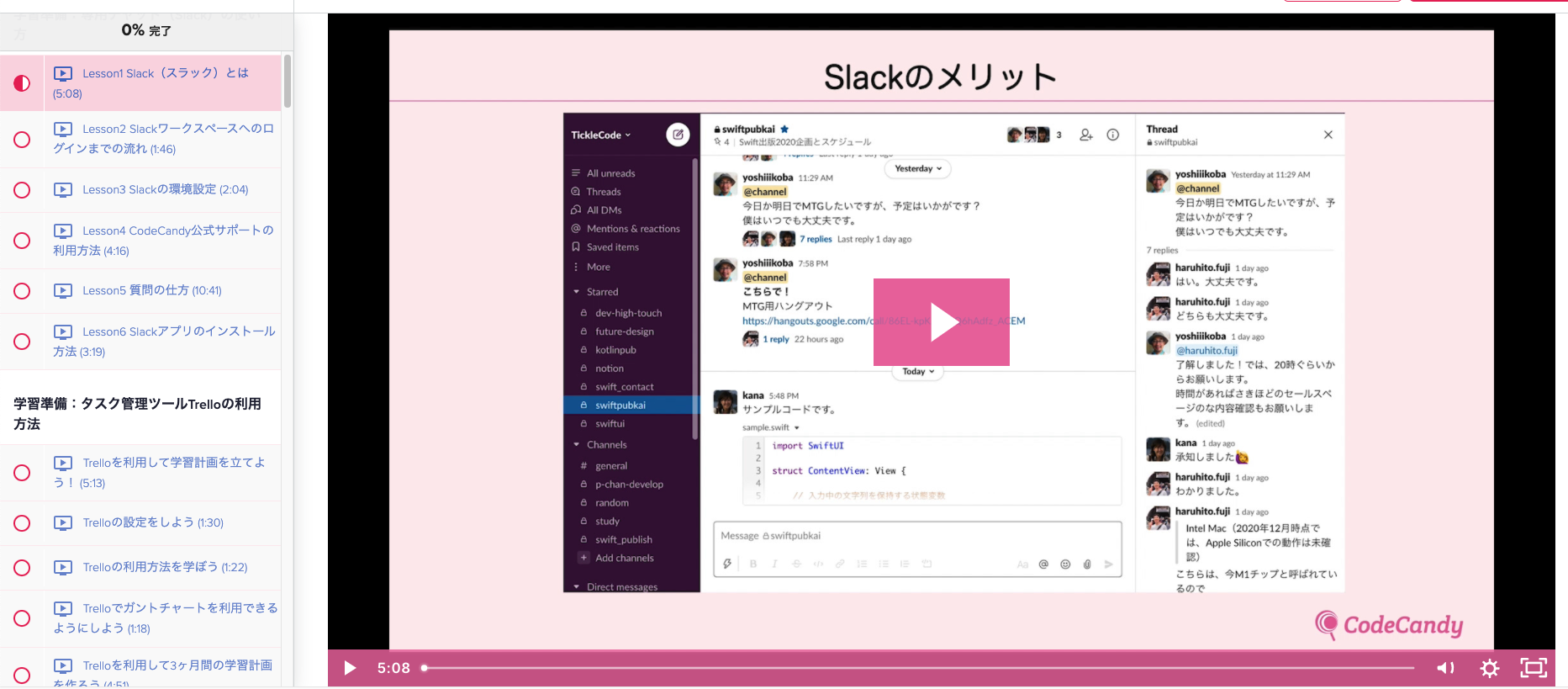Click the half-filled progress circle for Lesson1
The image size is (1568, 689).
(x=22, y=83)
